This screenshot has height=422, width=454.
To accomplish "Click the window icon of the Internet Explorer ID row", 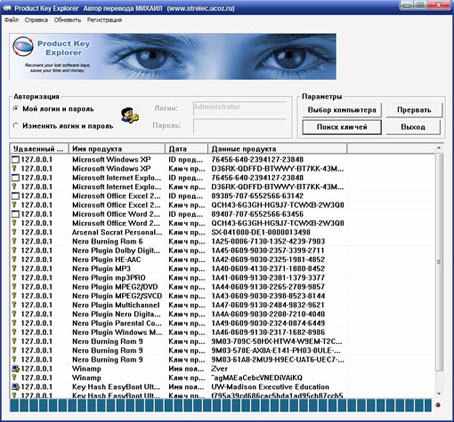I will click(15, 178).
